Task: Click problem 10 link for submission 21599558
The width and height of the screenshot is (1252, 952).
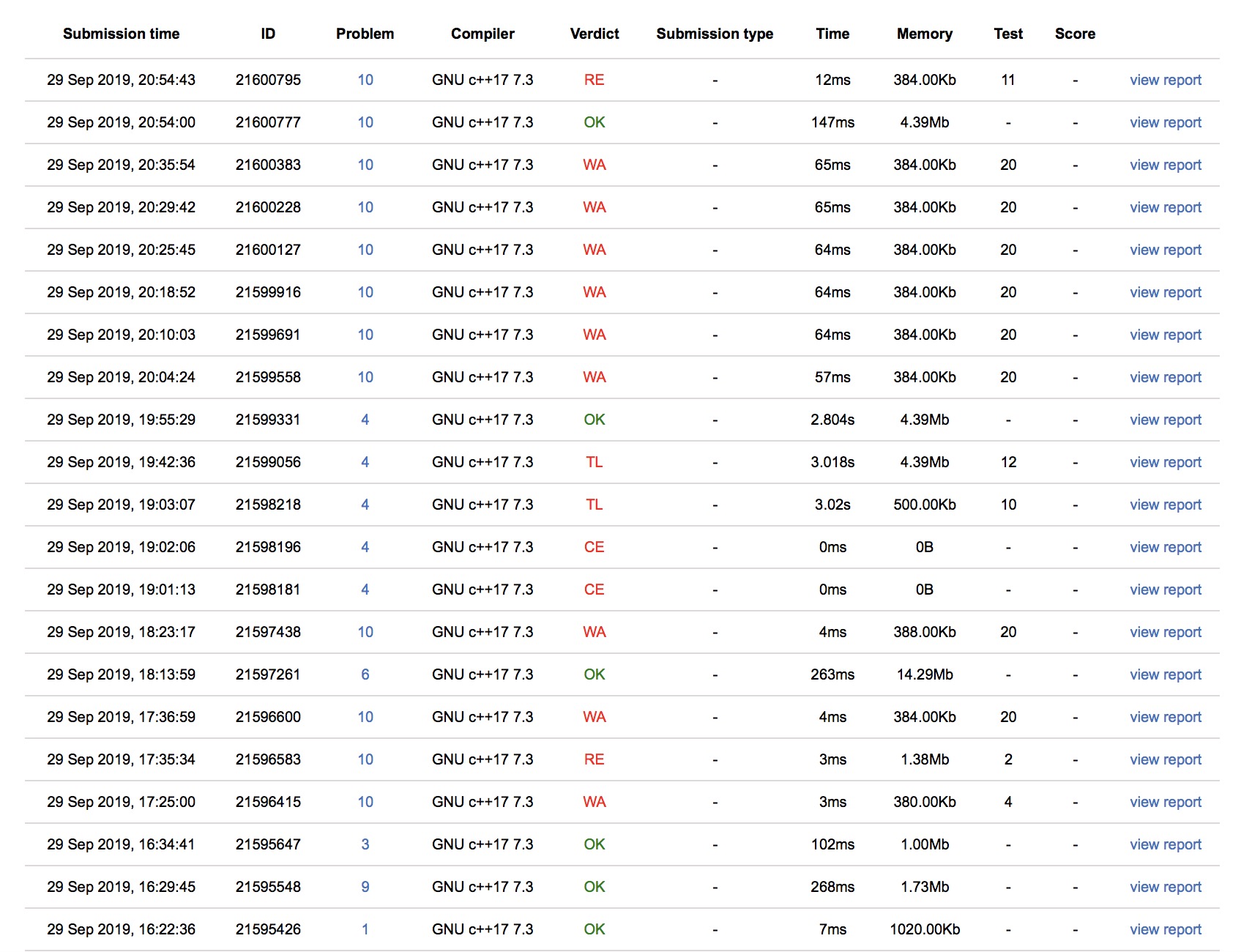Action: (365, 377)
